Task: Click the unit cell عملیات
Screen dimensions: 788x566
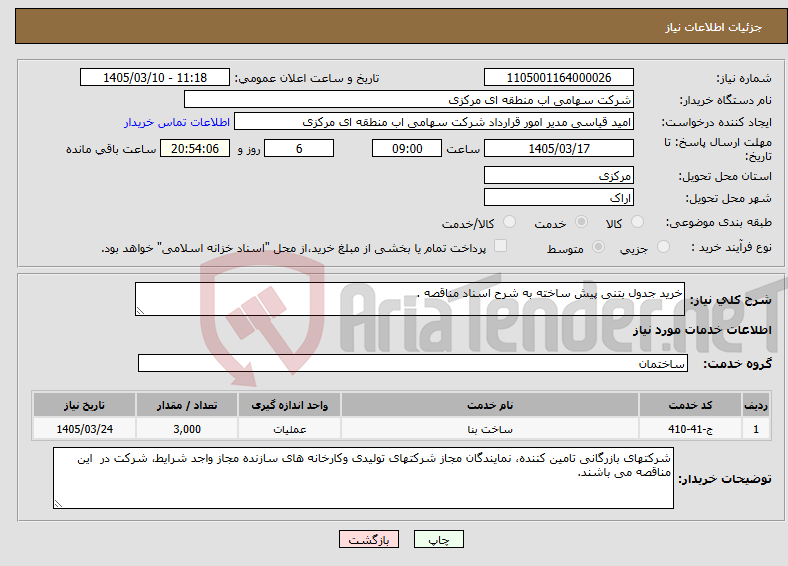Action: point(289,429)
